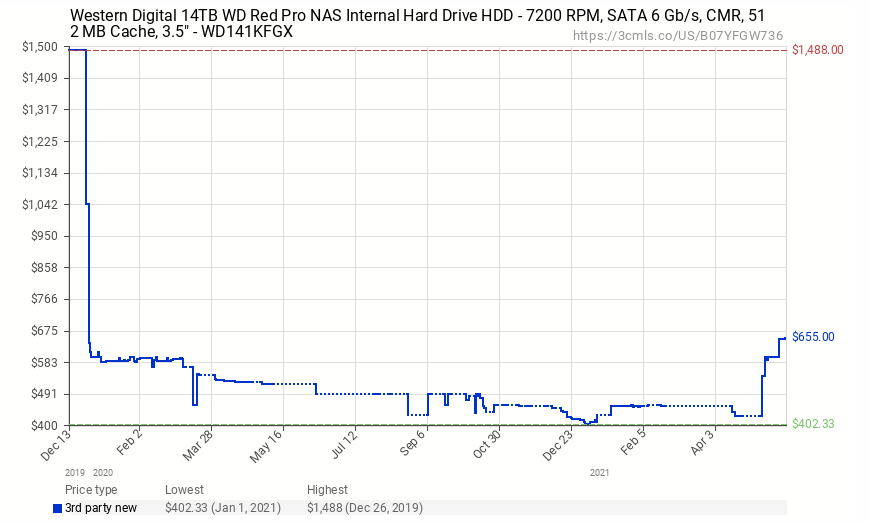
Task: Click the lowest value $402.33 (Jan 1, 2021)
Action: point(223,508)
